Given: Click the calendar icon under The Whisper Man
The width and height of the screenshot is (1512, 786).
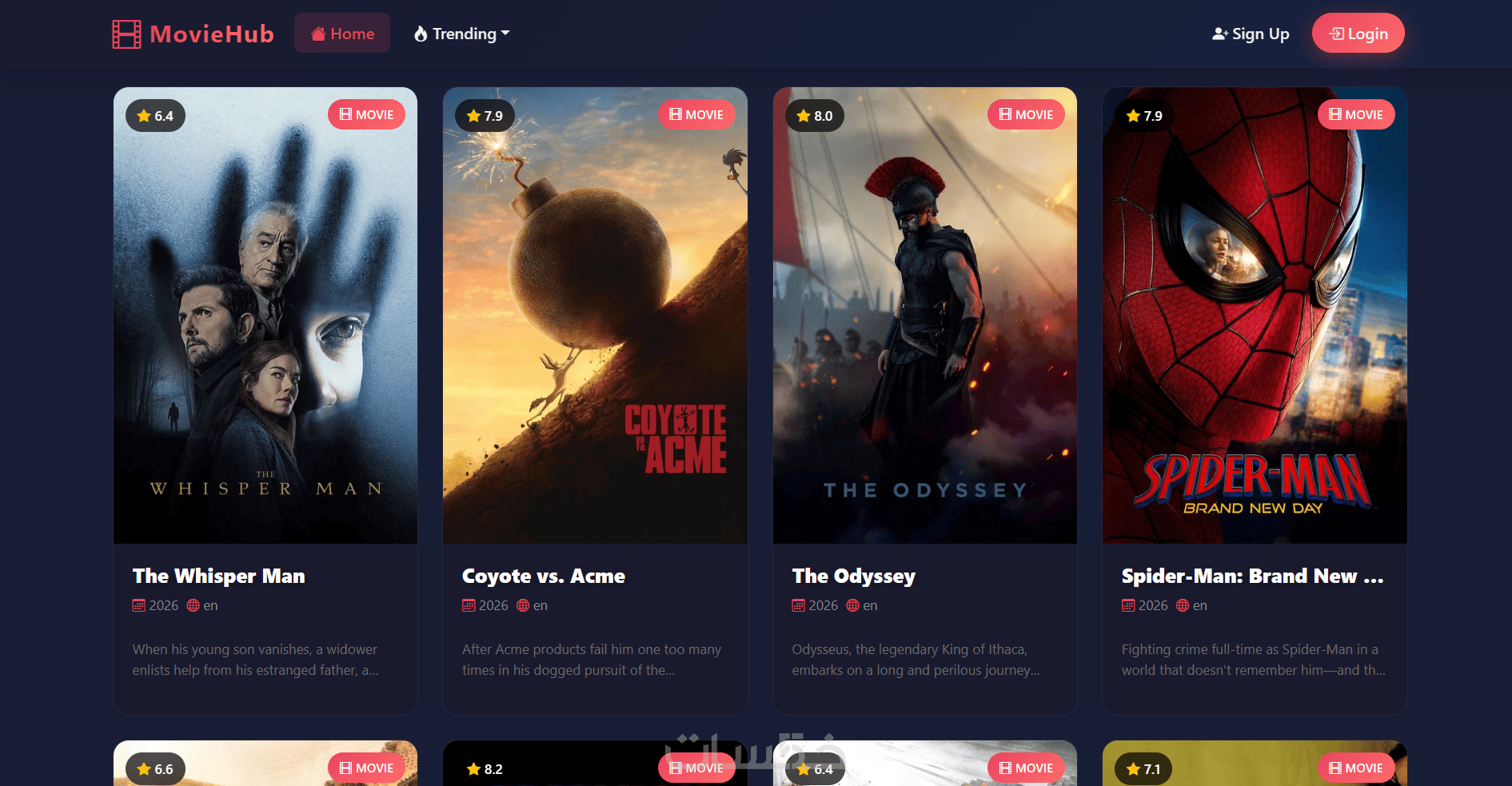Looking at the screenshot, I should (139, 605).
